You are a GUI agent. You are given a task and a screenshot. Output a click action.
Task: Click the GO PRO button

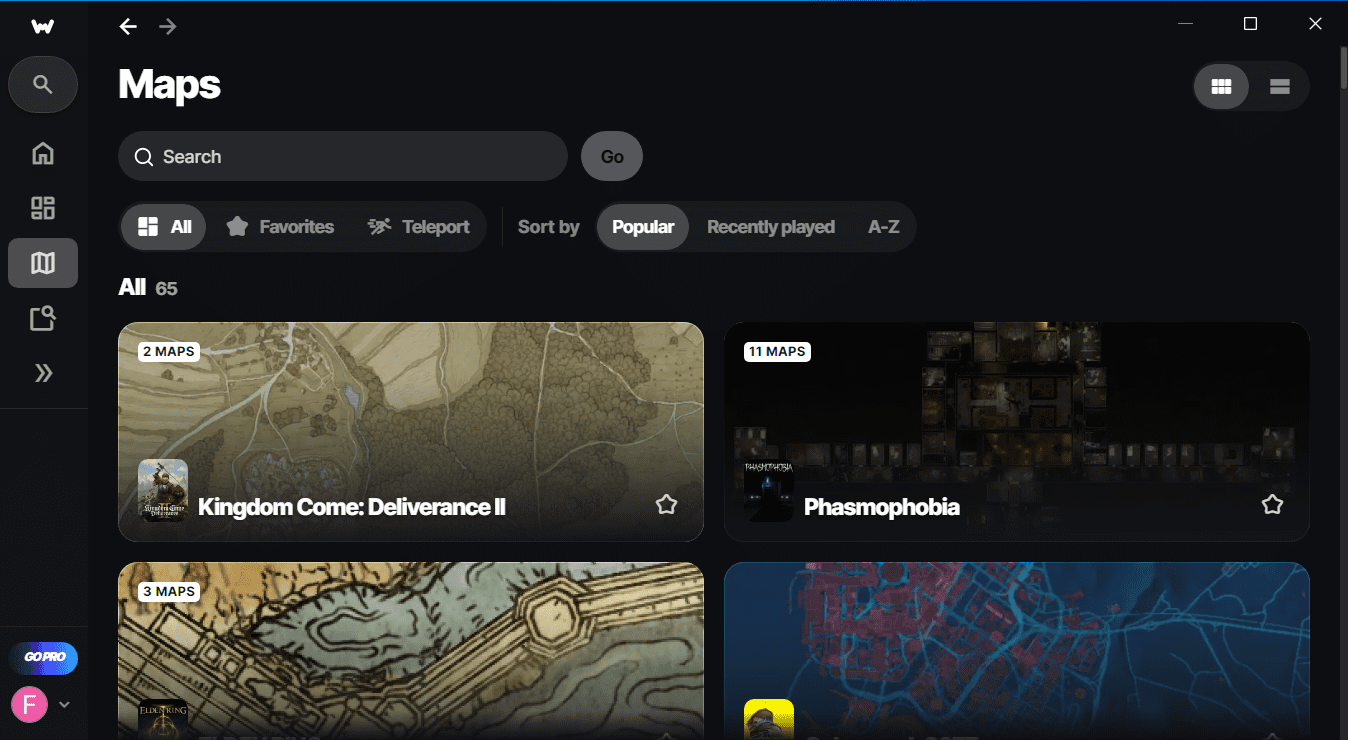[x=43, y=658]
